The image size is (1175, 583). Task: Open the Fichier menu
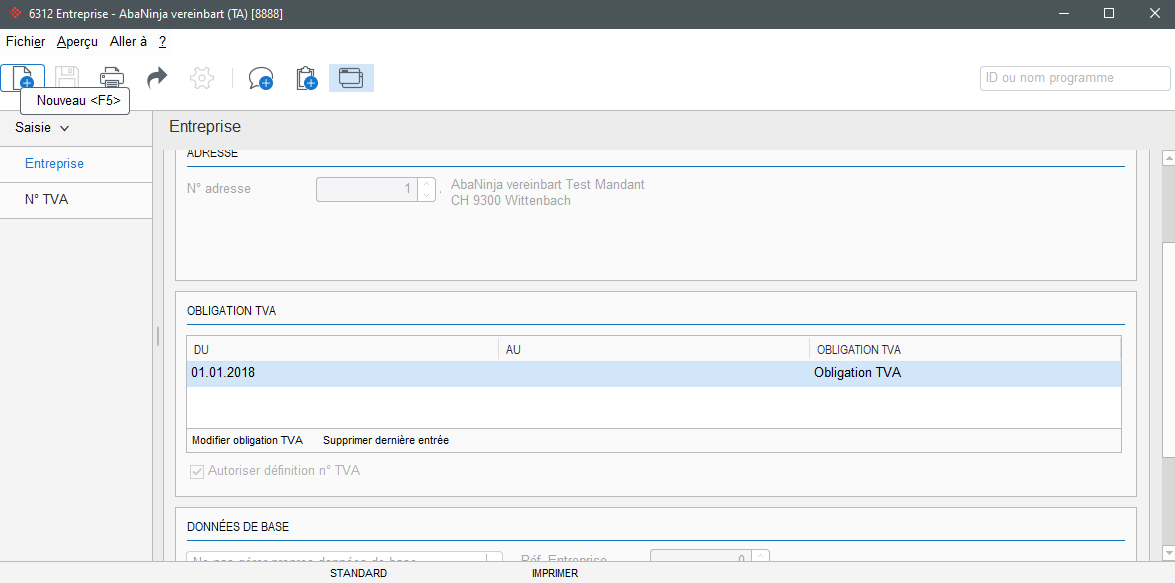25,42
